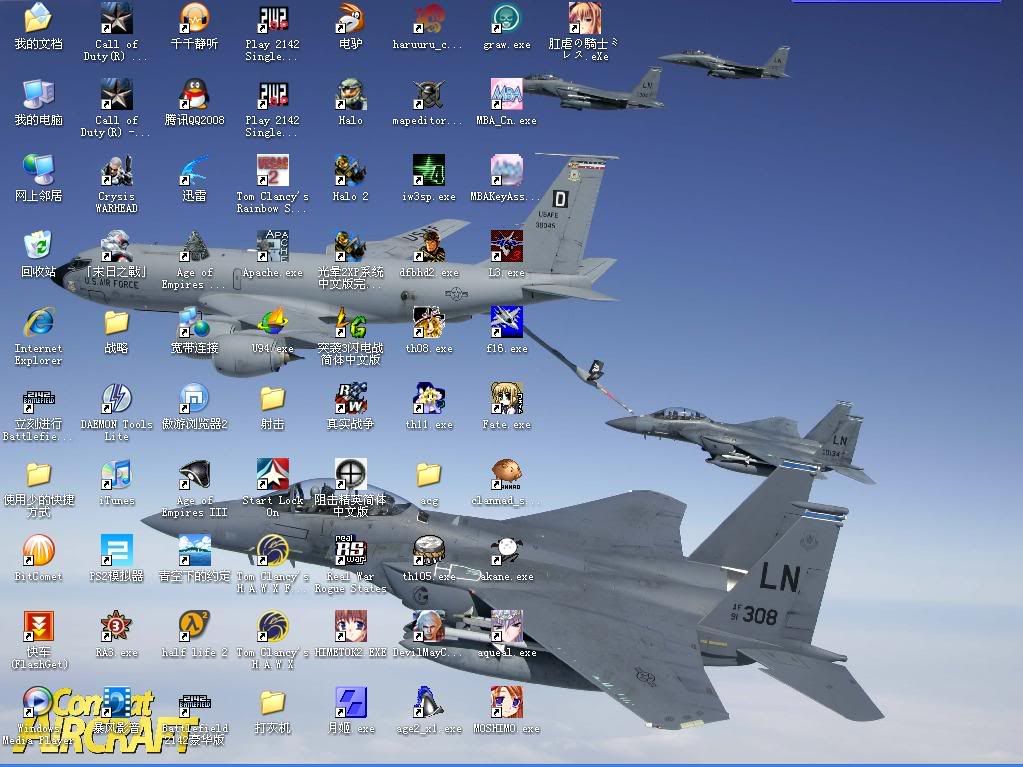Select the Halo 2 shortcut icon

pos(350,170)
